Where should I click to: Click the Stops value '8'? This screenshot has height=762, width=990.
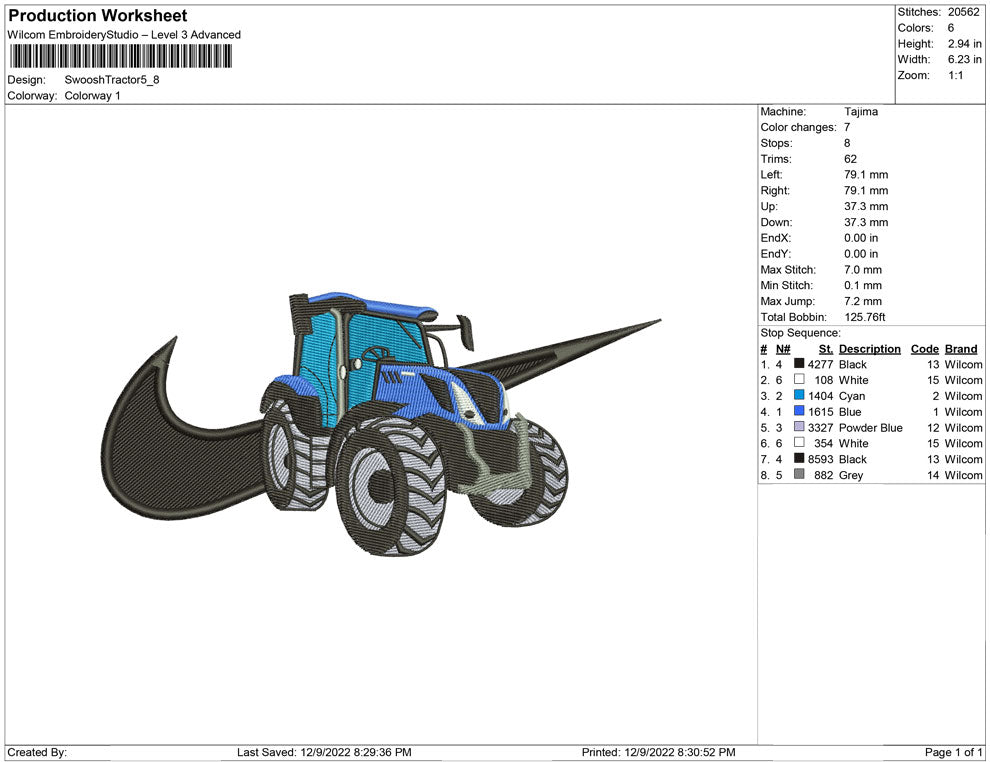point(847,143)
